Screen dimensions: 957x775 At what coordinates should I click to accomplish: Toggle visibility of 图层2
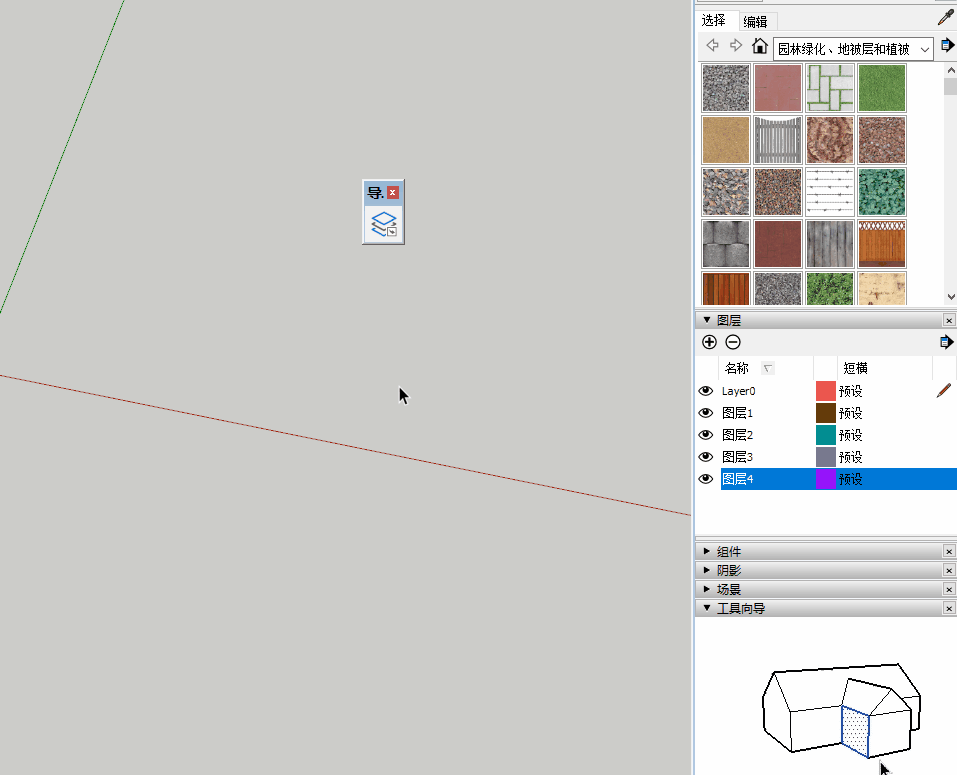tap(706, 435)
